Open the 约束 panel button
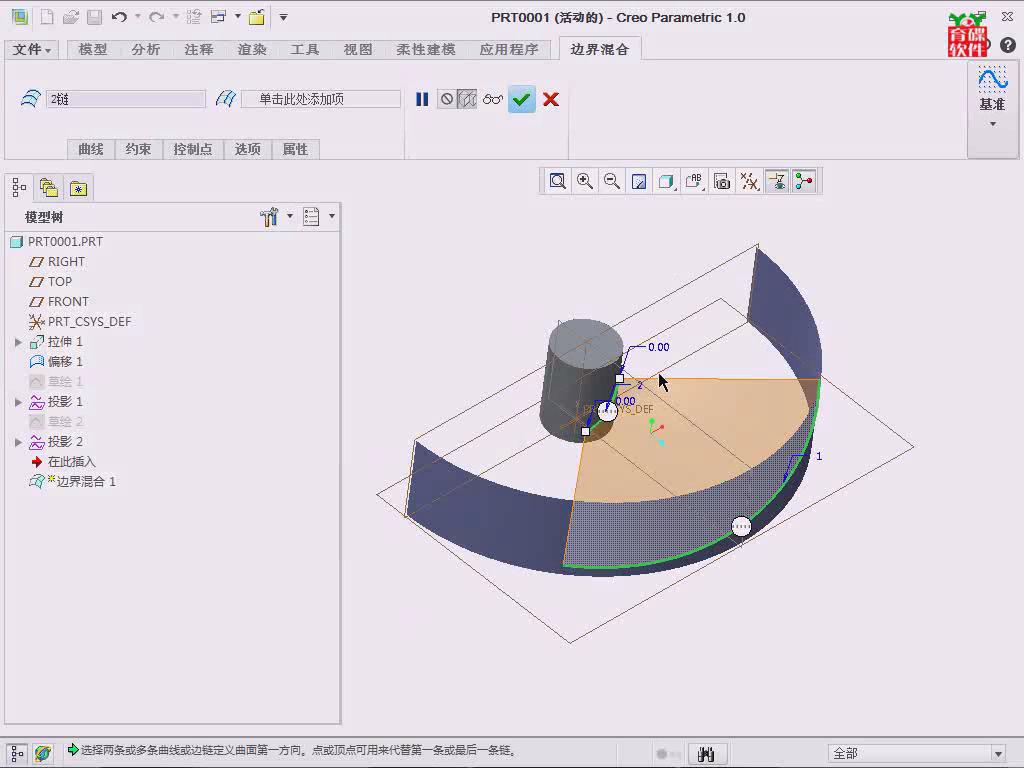This screenshot has height=768, width=1024. tap(138, 150)
